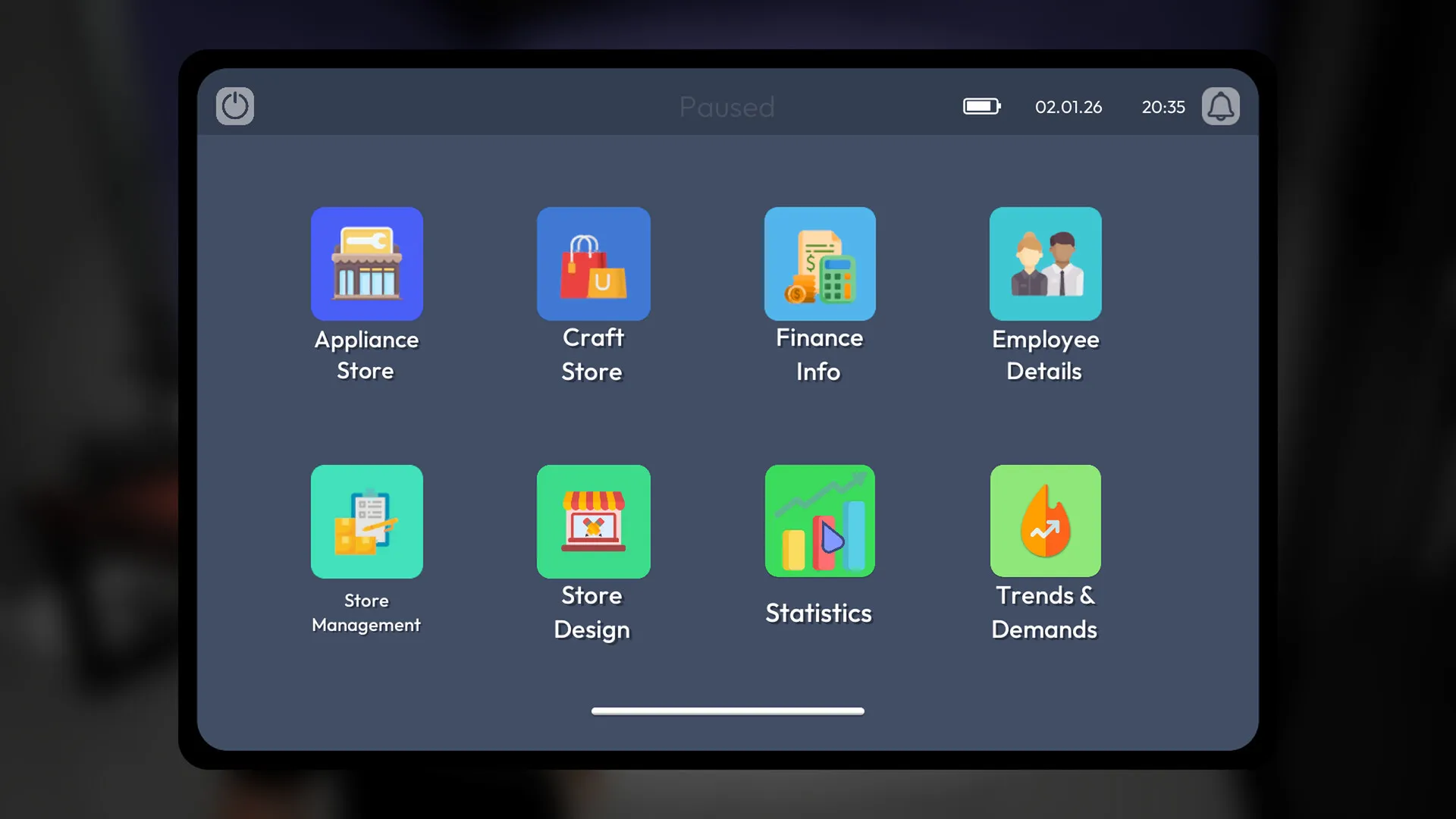
Task: Click the 'Finance Info' label text
Action: (x=819, y=355)
